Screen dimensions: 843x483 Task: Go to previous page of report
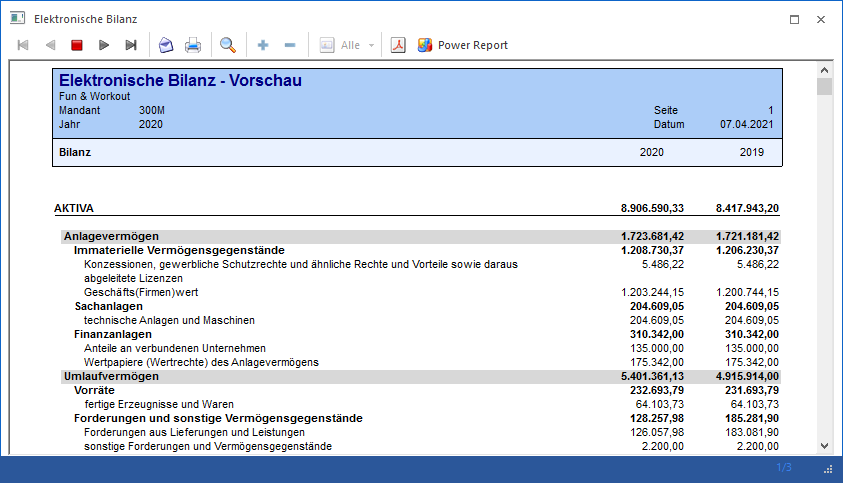click(x=50, y=45)
